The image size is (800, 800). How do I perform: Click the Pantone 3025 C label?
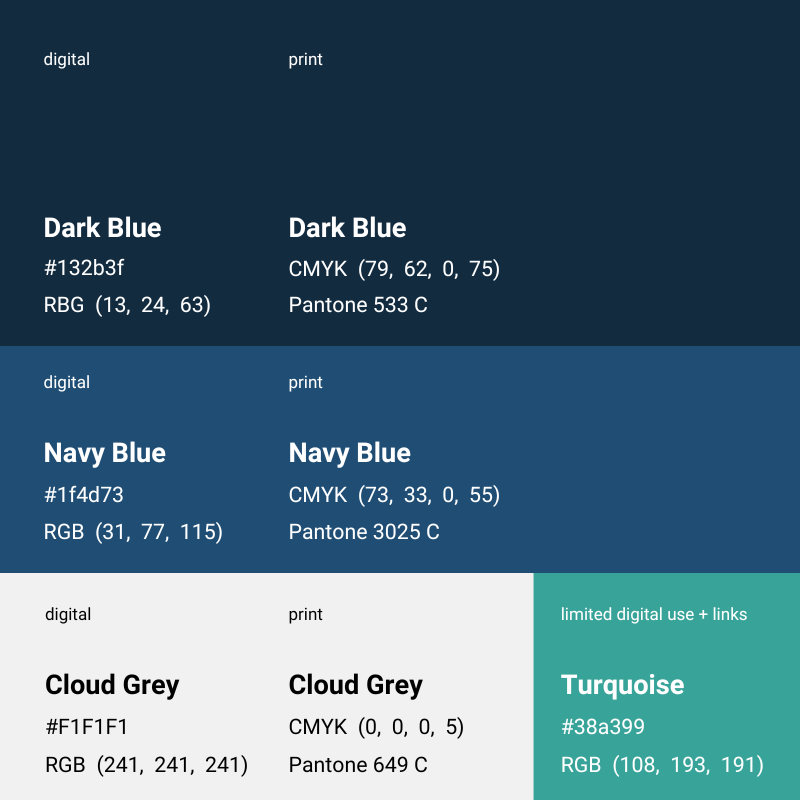point(364,532)
